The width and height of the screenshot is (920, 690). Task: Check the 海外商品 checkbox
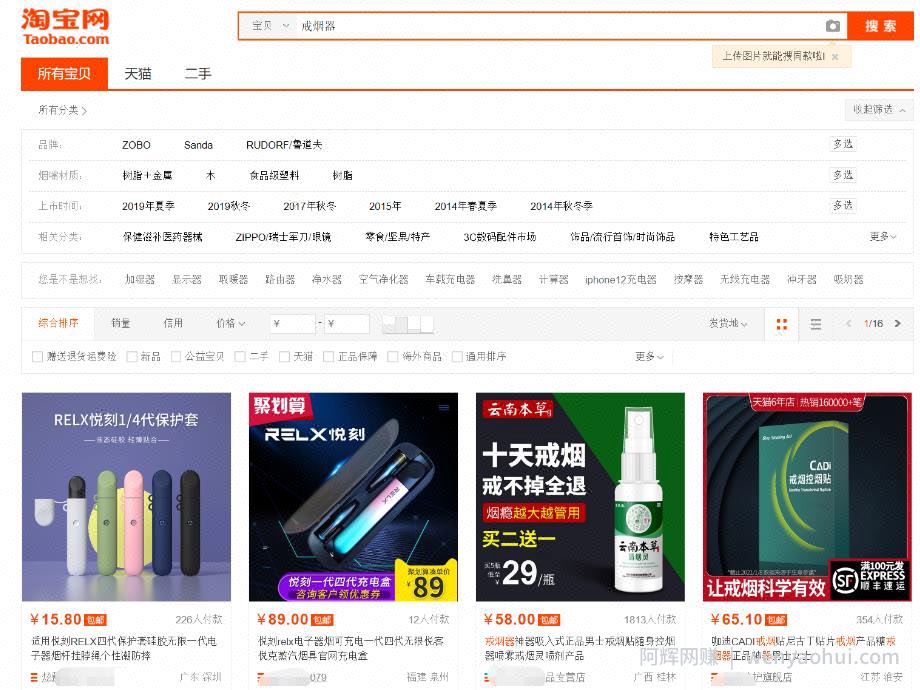tap(393, 357)
